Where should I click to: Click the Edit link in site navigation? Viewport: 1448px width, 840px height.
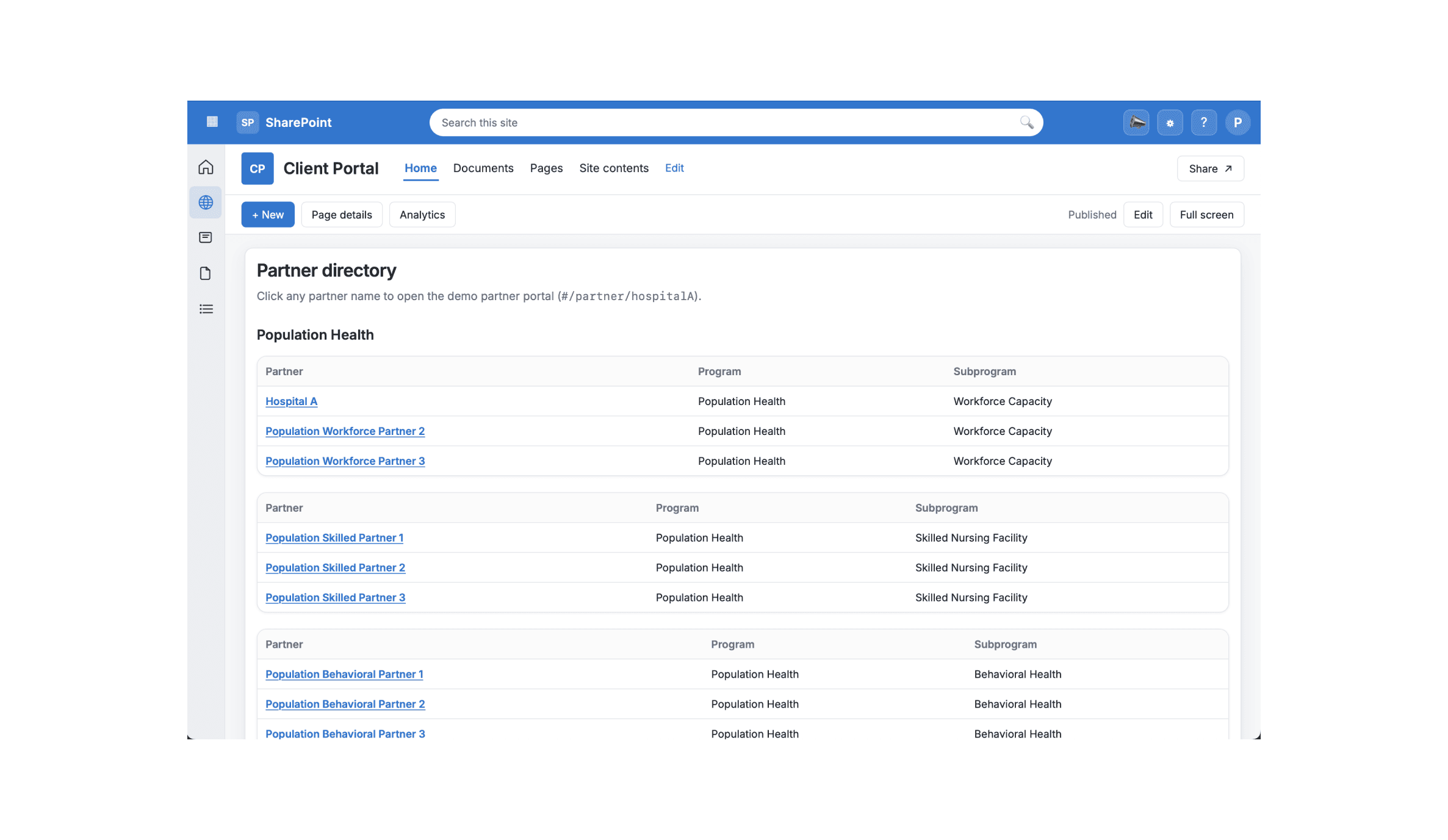click(x=674, y=168)
